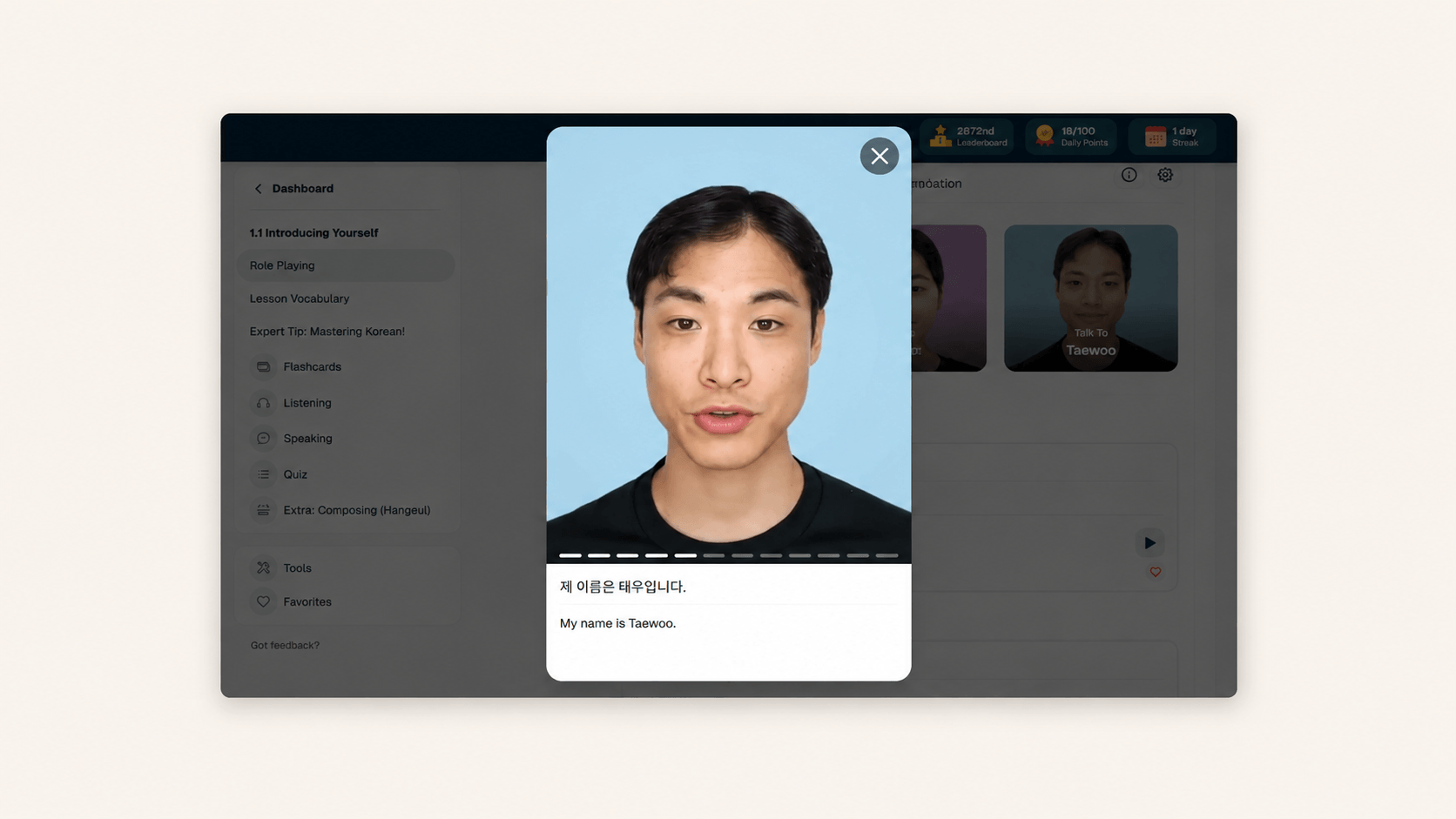The image size is (1456, 819).
Task: Close the Taewoo video popup
Action: tap(880, 156)
